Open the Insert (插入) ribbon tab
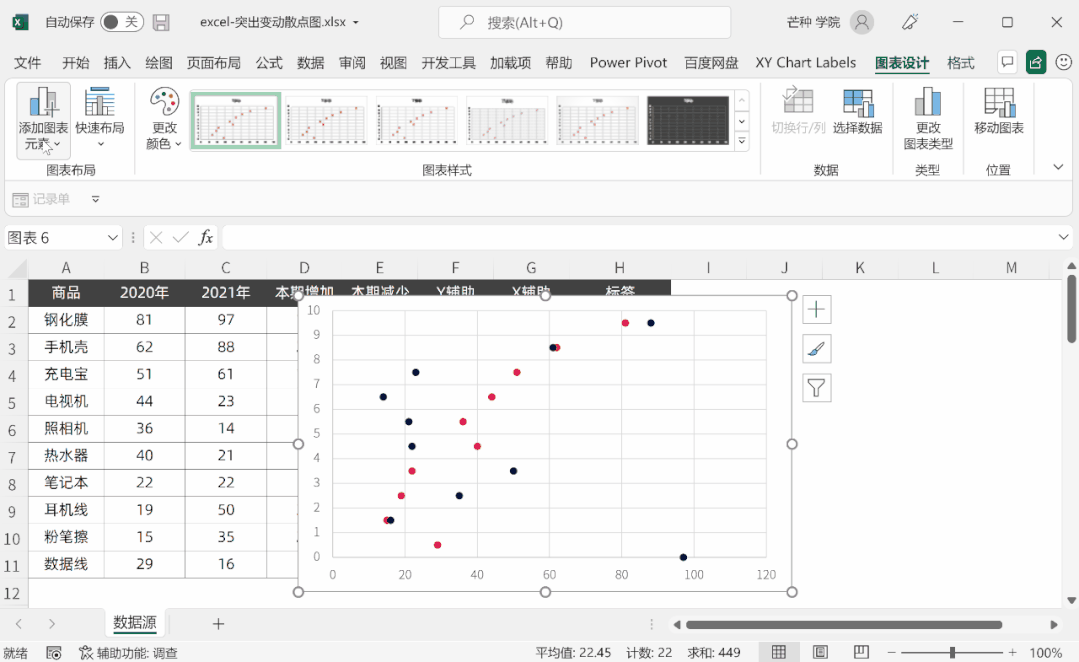1079x662 pixels. (117, 63)
